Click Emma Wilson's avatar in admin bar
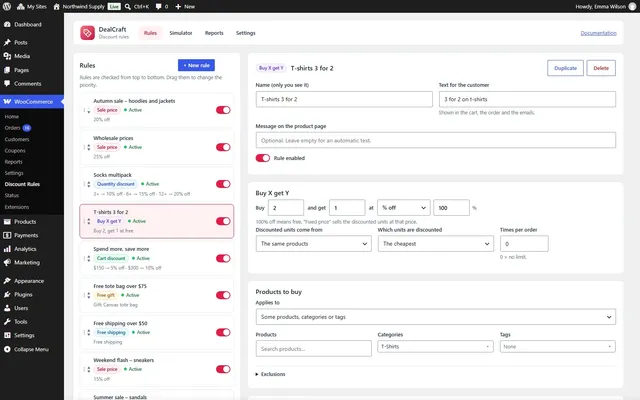This screenshot has width=640, height=400. (632, 7)
